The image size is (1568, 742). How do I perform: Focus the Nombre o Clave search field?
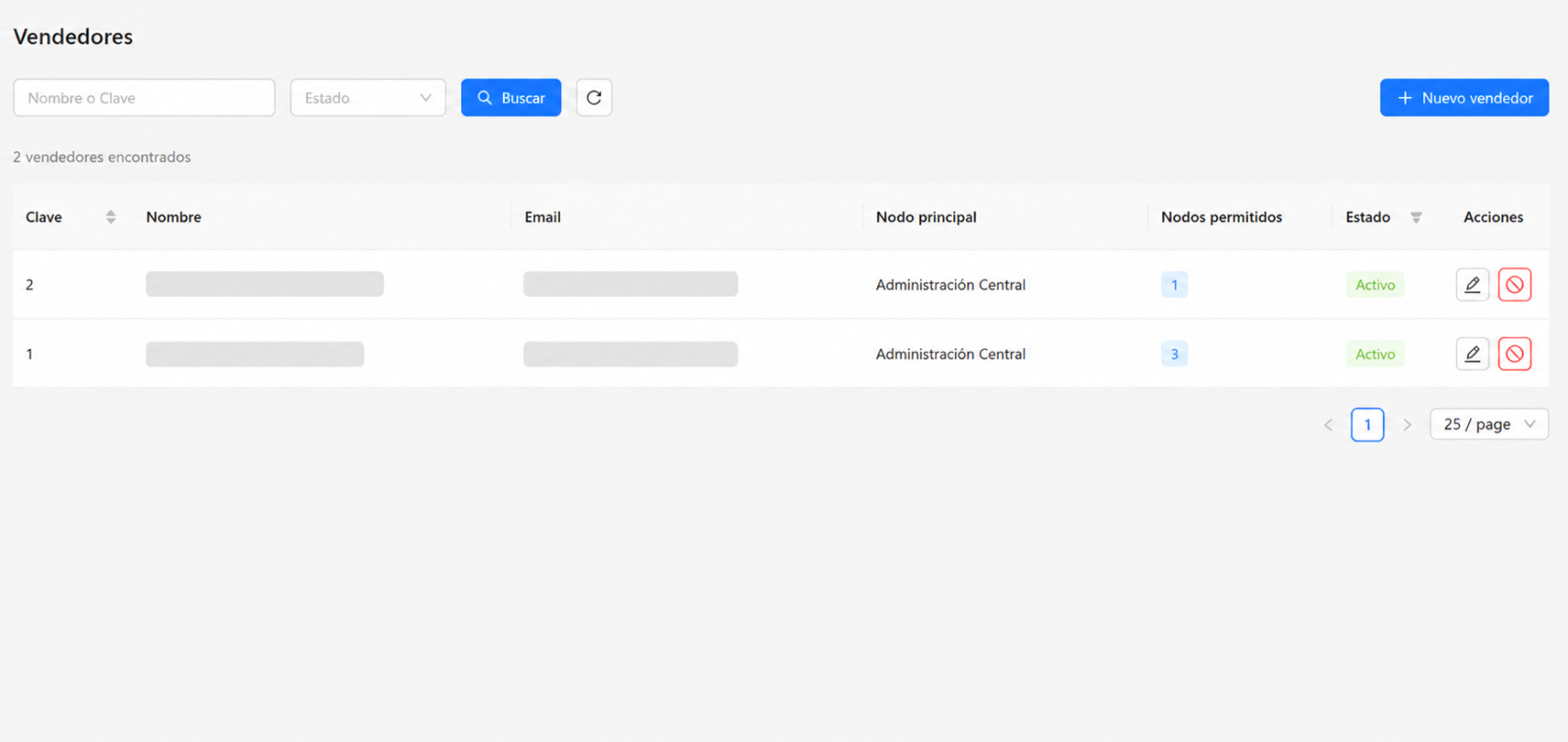point(144,97)
